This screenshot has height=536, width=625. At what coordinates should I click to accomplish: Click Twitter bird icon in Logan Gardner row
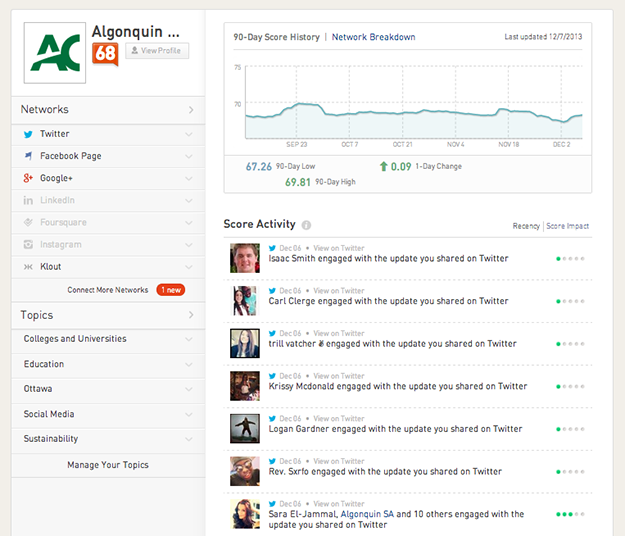pyautogui.click(x=272, y=418)
